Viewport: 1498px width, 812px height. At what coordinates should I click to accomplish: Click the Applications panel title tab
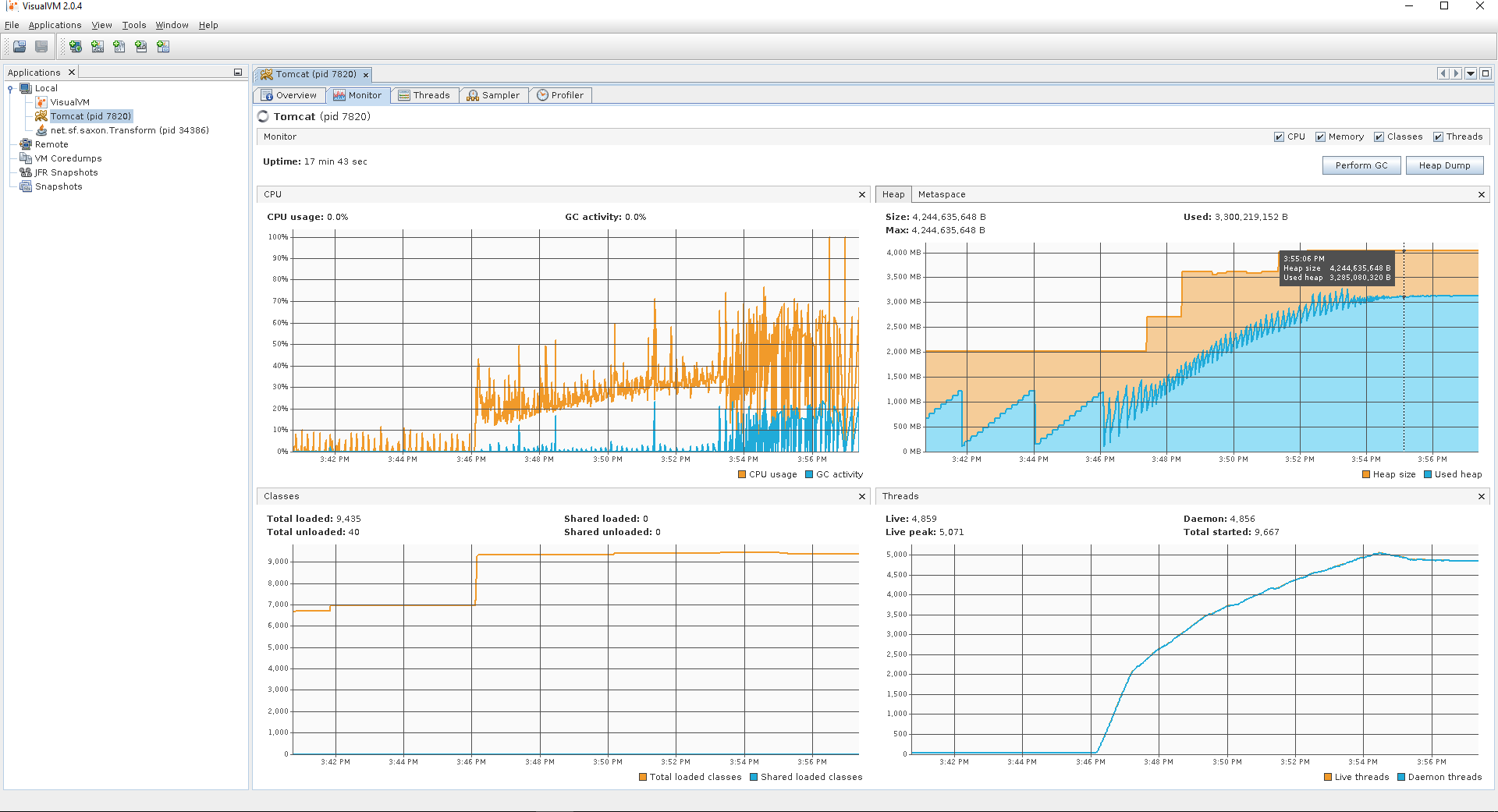coord(34,73)
